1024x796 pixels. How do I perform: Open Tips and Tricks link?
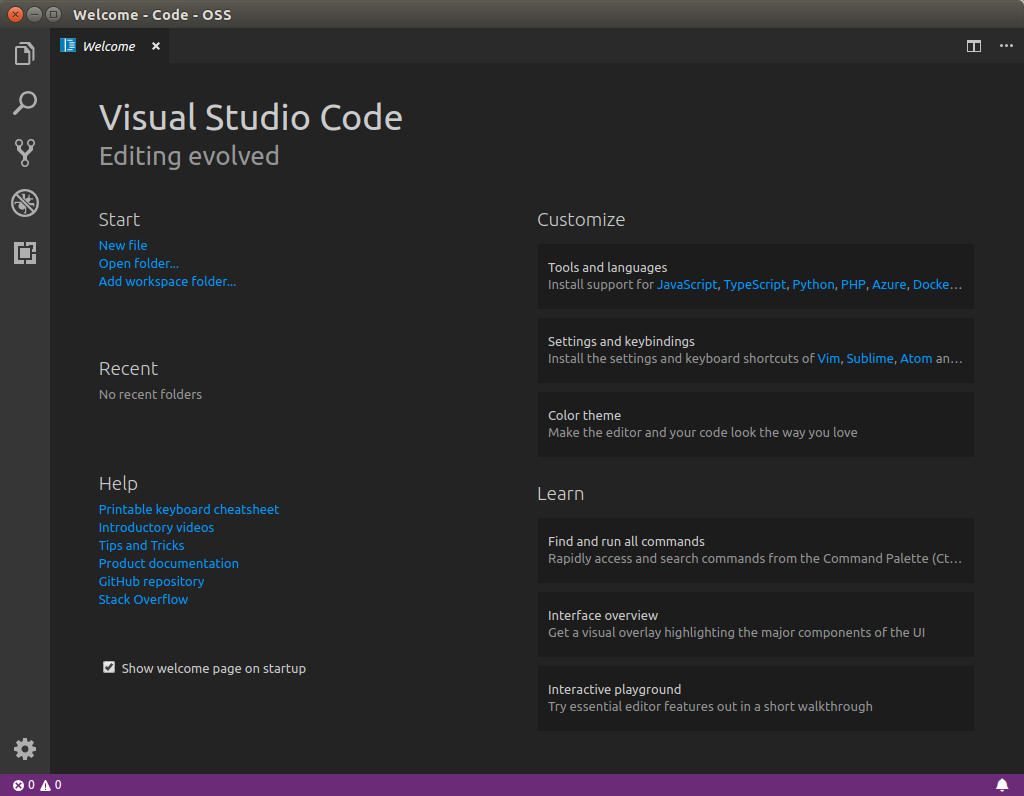pyautogui.click(x=141, y=545)
